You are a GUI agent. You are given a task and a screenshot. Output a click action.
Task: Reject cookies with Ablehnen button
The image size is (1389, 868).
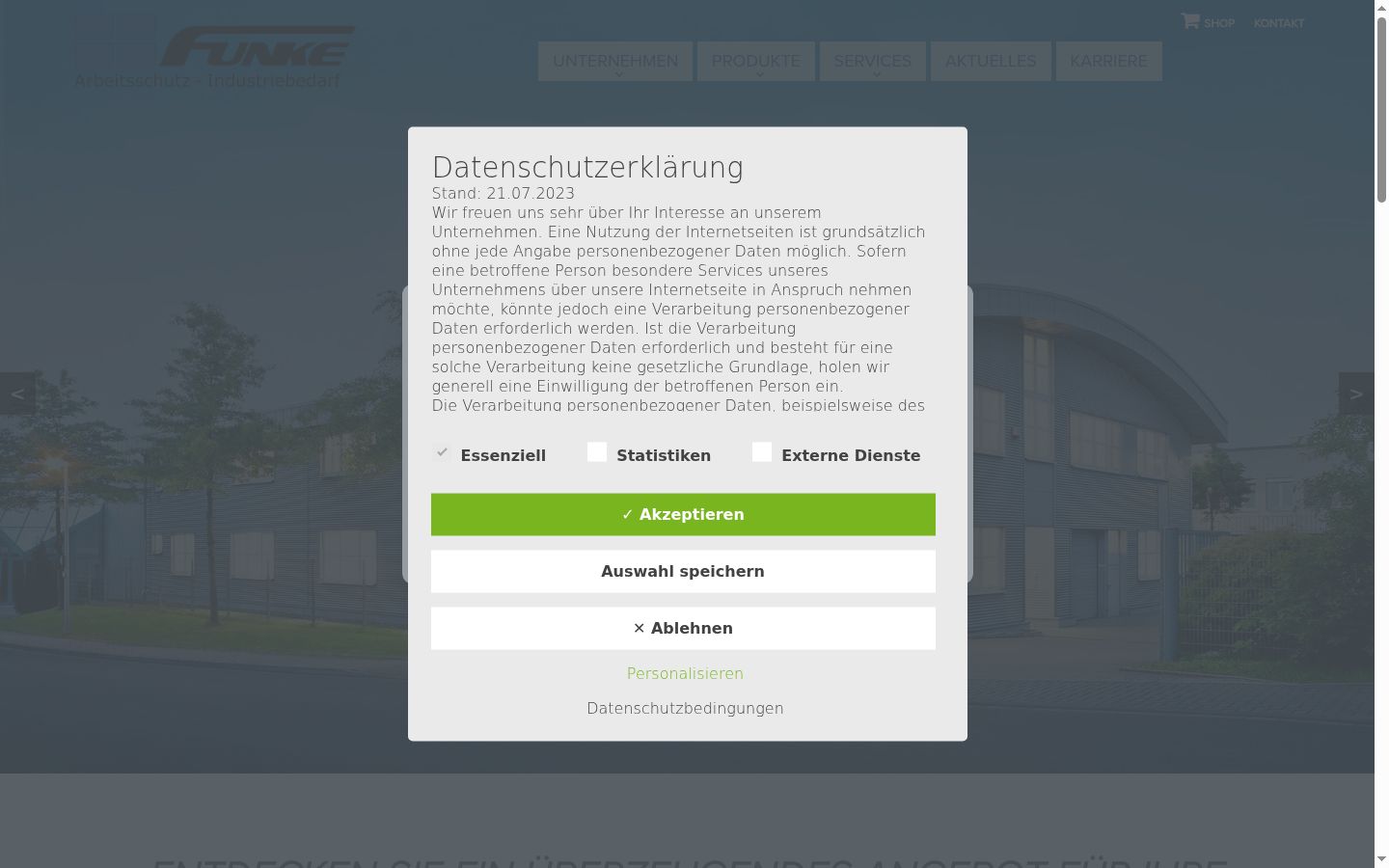pyautogui.click(x=683, y=629)
